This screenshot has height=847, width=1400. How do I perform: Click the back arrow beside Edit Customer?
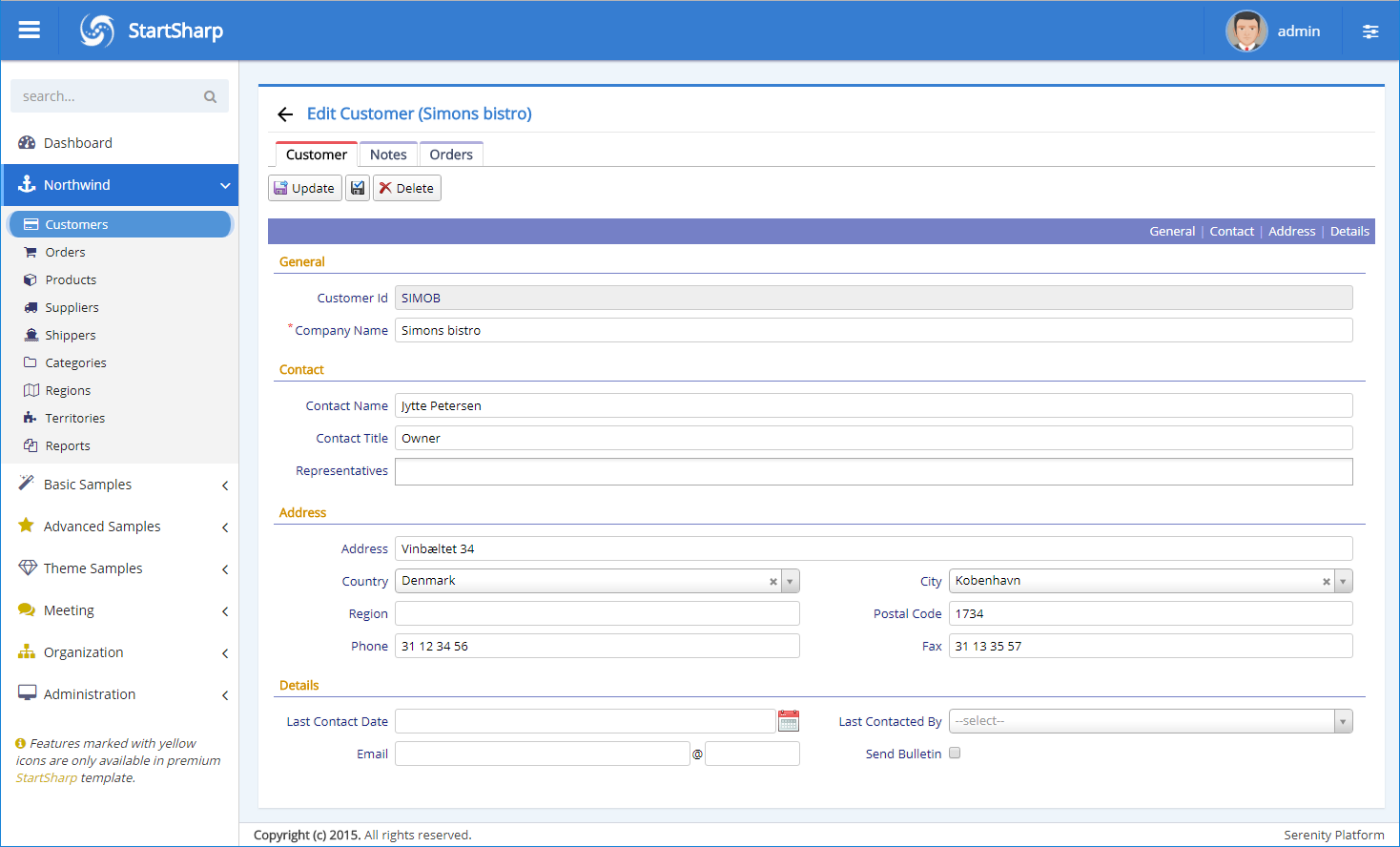tap(285, 114)
